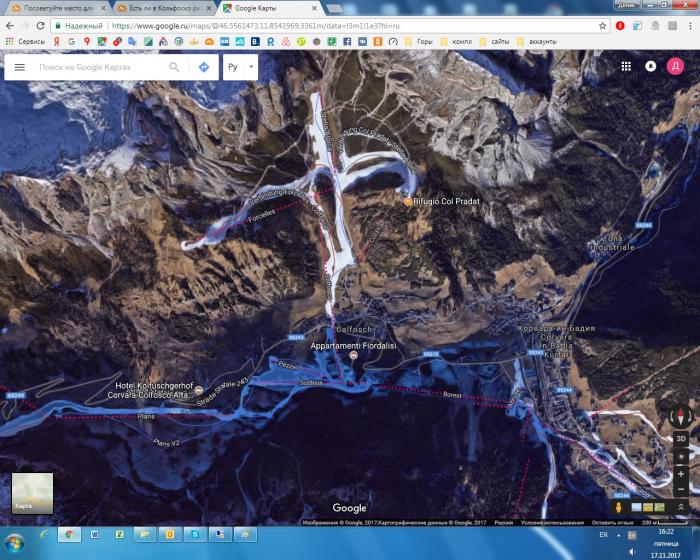Open the EN language indicator in the tray

(x=603, y=535)
